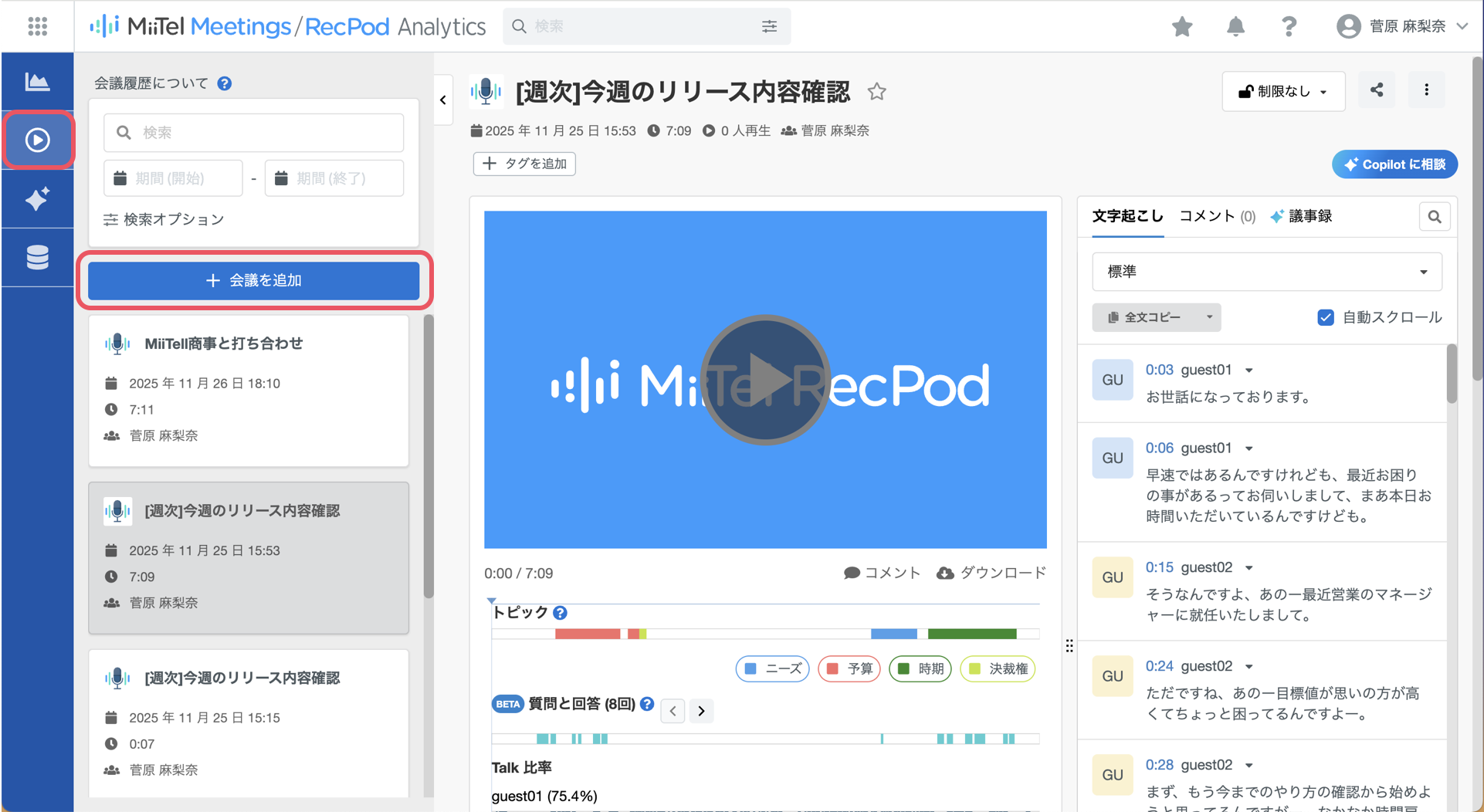Search within the transcript magnifier
The height and width of the screenshot is (812, 1484).
pyautogui.click(x=1434, y=217)
